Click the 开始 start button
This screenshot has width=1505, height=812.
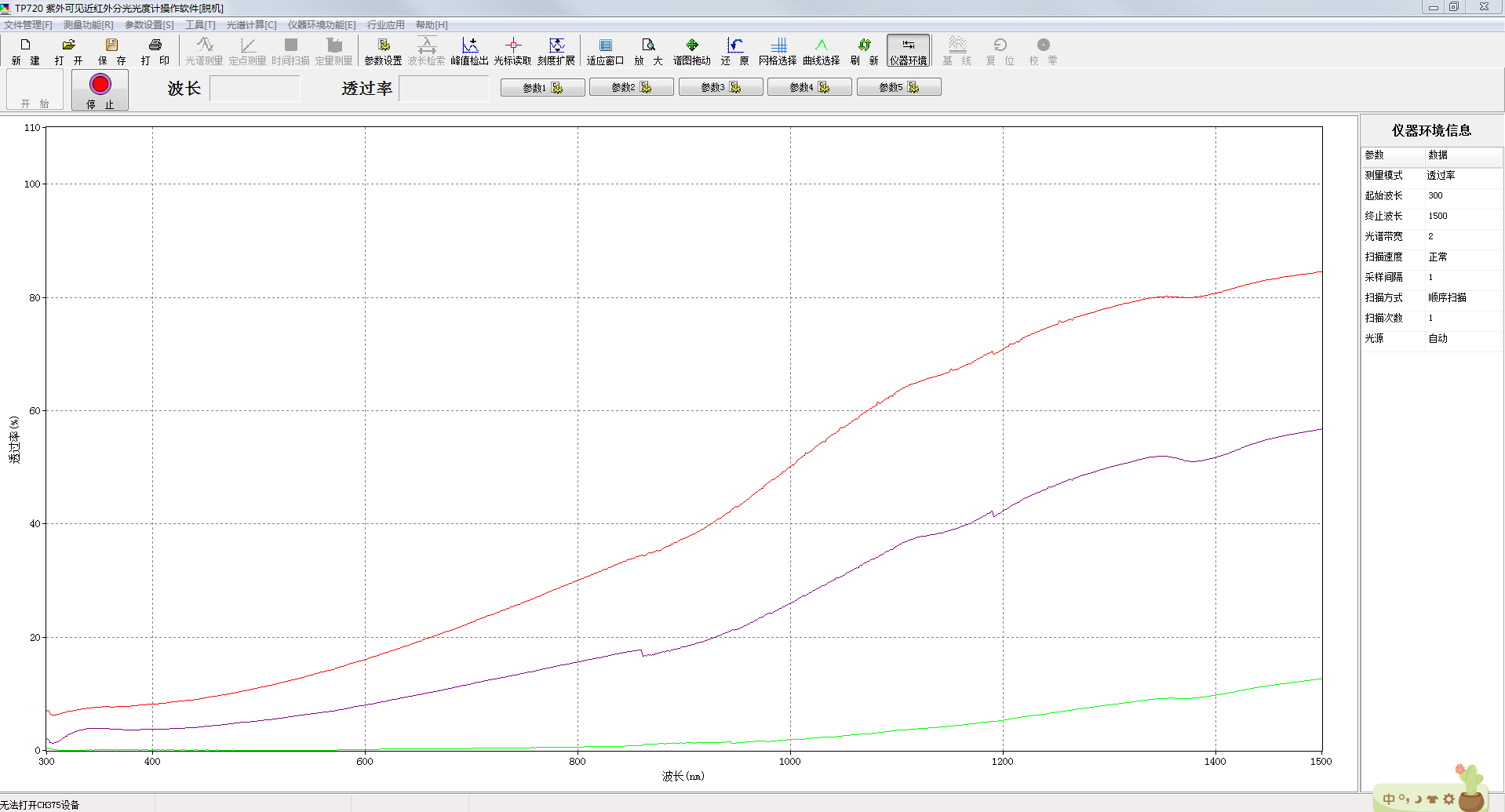tap(35, 89)
